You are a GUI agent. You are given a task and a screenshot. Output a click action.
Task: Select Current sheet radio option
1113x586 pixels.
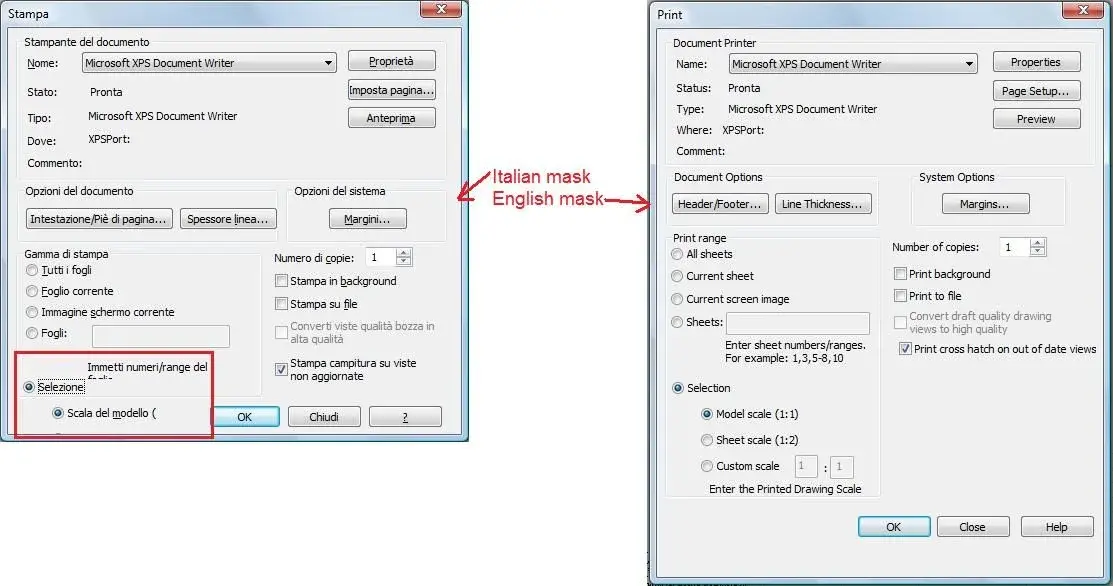pos(677,276)
